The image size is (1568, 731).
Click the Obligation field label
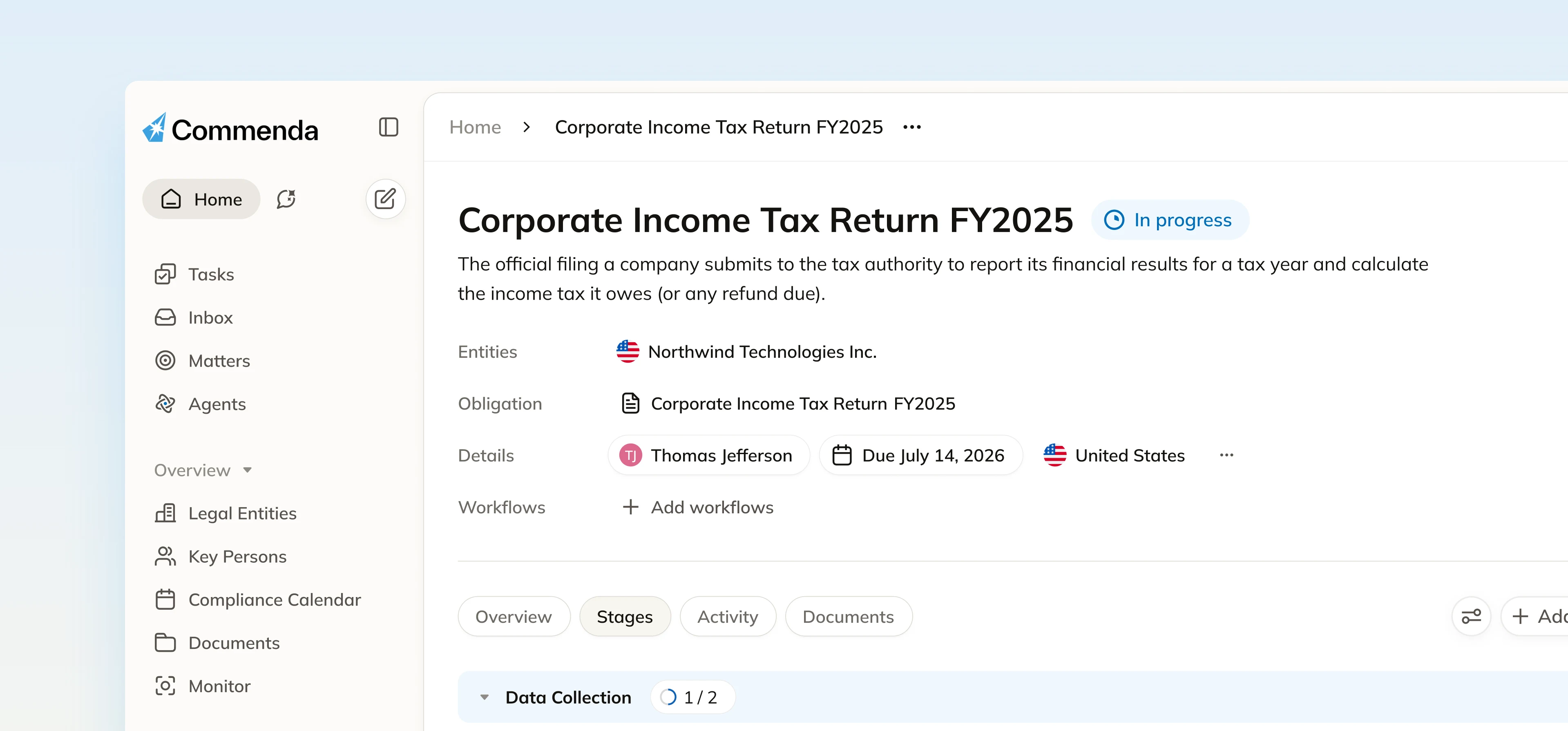500,404
